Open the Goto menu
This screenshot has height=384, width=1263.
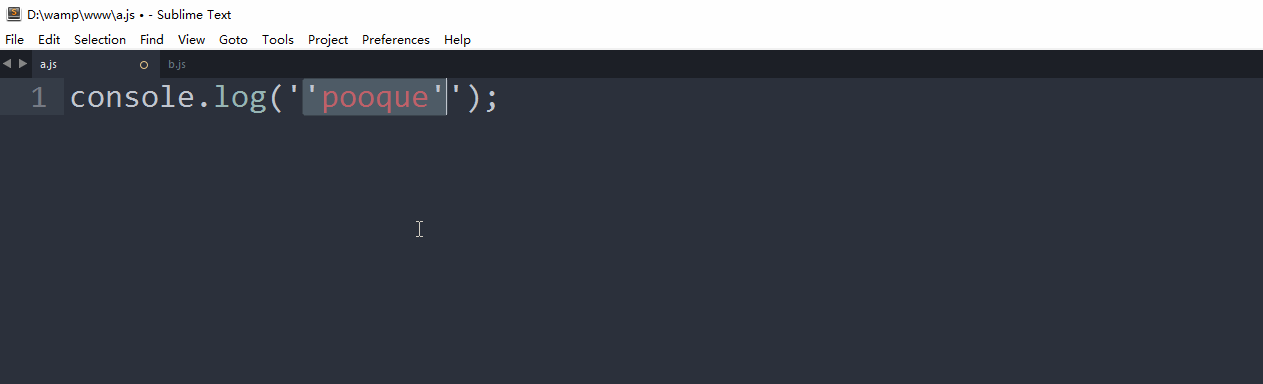tap(233, 40)
